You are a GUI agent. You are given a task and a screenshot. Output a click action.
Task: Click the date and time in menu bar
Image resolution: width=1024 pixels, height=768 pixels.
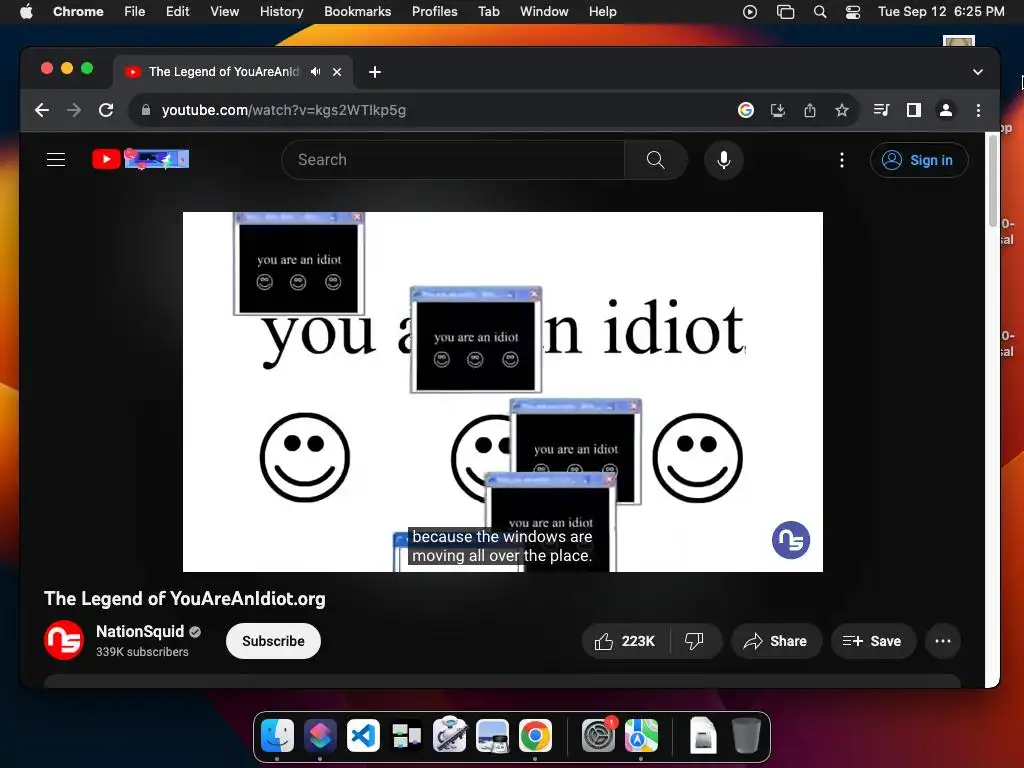[x=940, y=11]
